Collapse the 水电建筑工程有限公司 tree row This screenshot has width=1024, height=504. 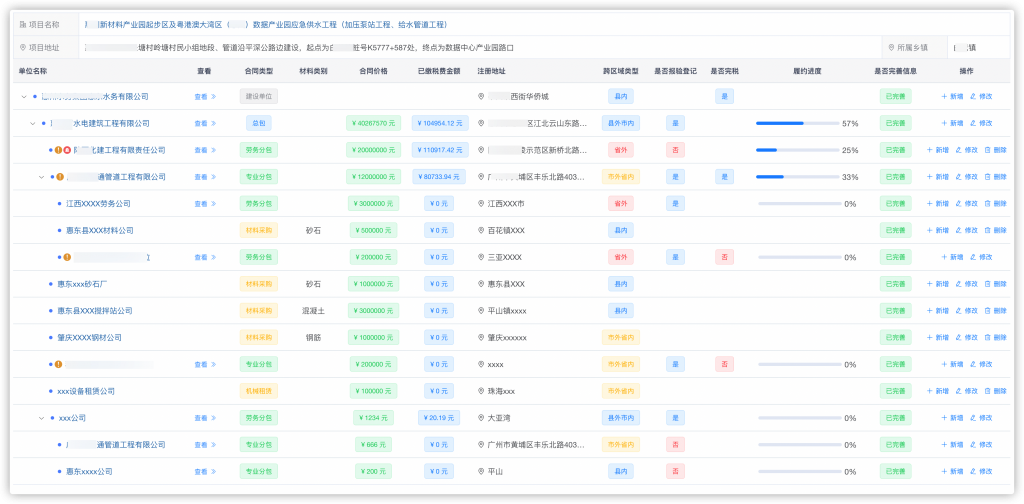[32, 124]
